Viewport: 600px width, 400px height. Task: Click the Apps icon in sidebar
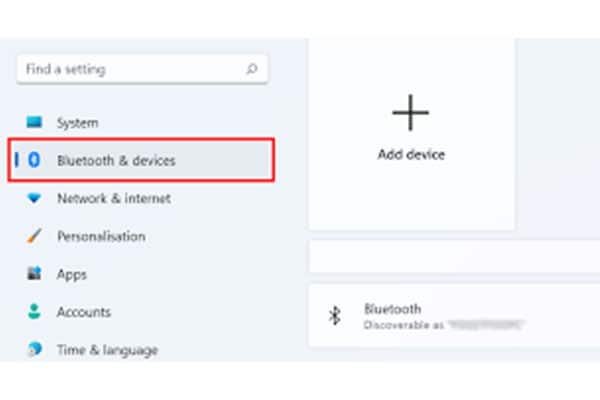tap(34, 273)
